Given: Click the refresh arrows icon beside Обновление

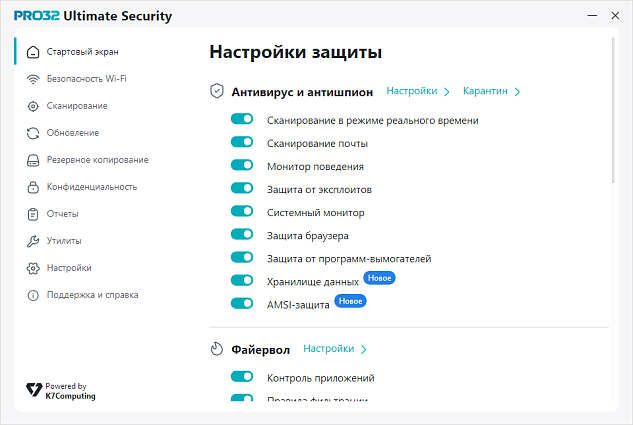Looking at the screenshot, I should pyautogui.click(x=33, y=133).
